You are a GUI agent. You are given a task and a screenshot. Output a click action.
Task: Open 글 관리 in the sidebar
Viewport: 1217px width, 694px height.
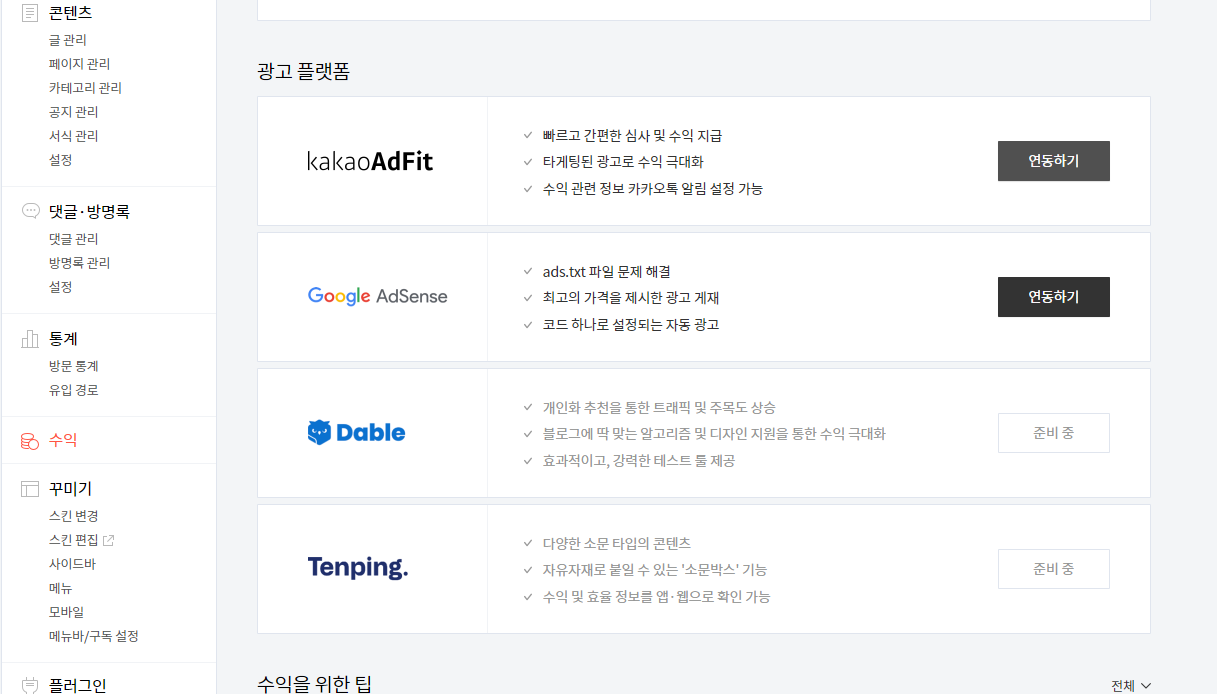point(68,40)
